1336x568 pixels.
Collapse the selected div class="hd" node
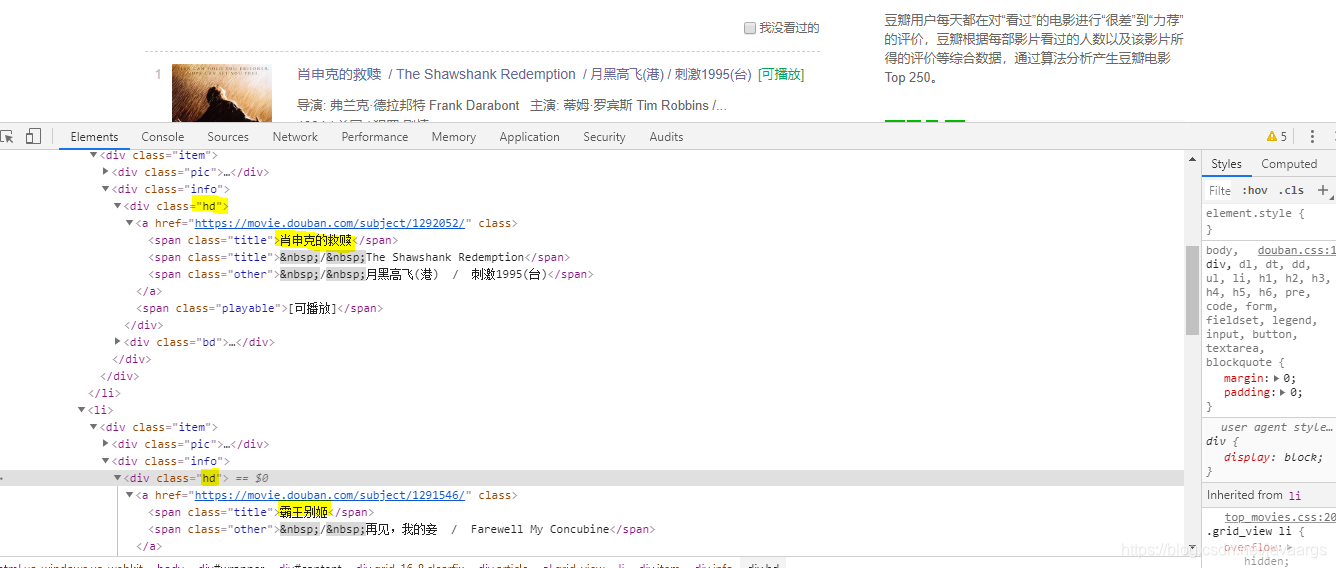click(x=118, y=478)
